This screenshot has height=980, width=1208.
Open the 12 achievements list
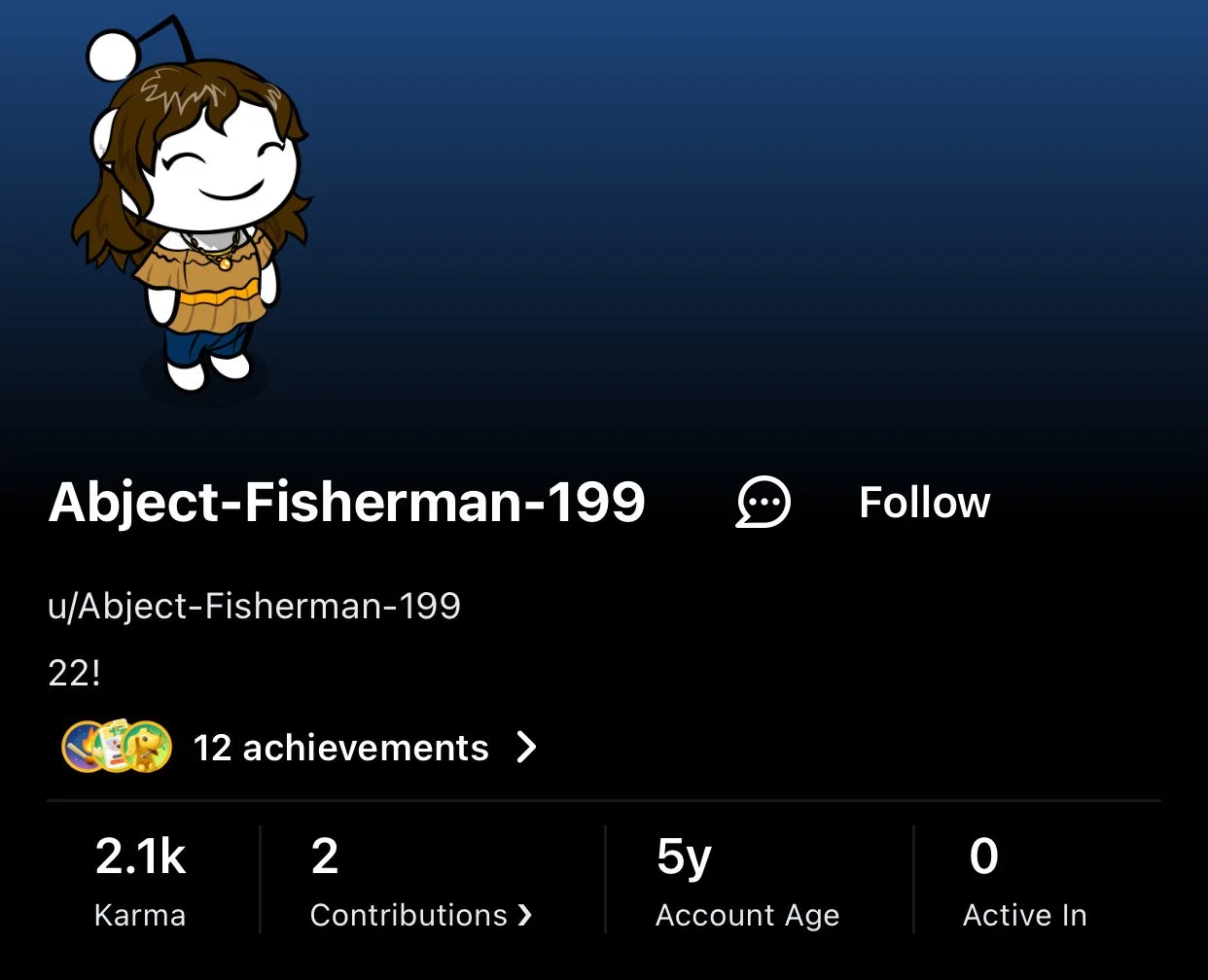(x=340, y=748)
